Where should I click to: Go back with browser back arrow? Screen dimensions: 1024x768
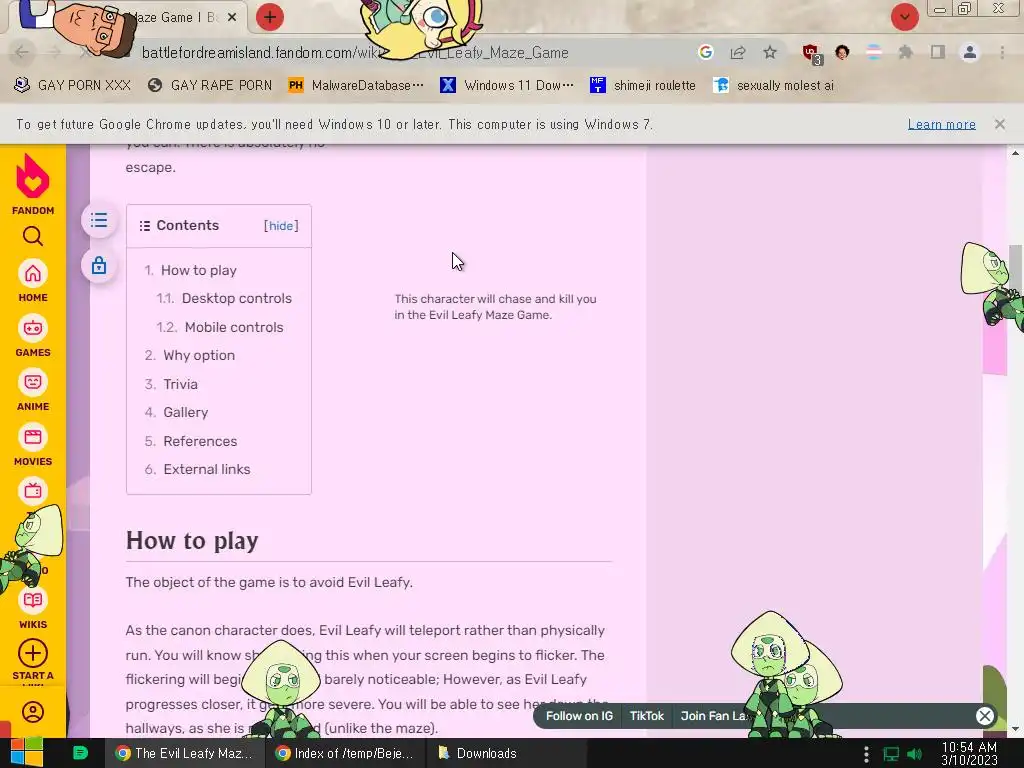[22, 52]
